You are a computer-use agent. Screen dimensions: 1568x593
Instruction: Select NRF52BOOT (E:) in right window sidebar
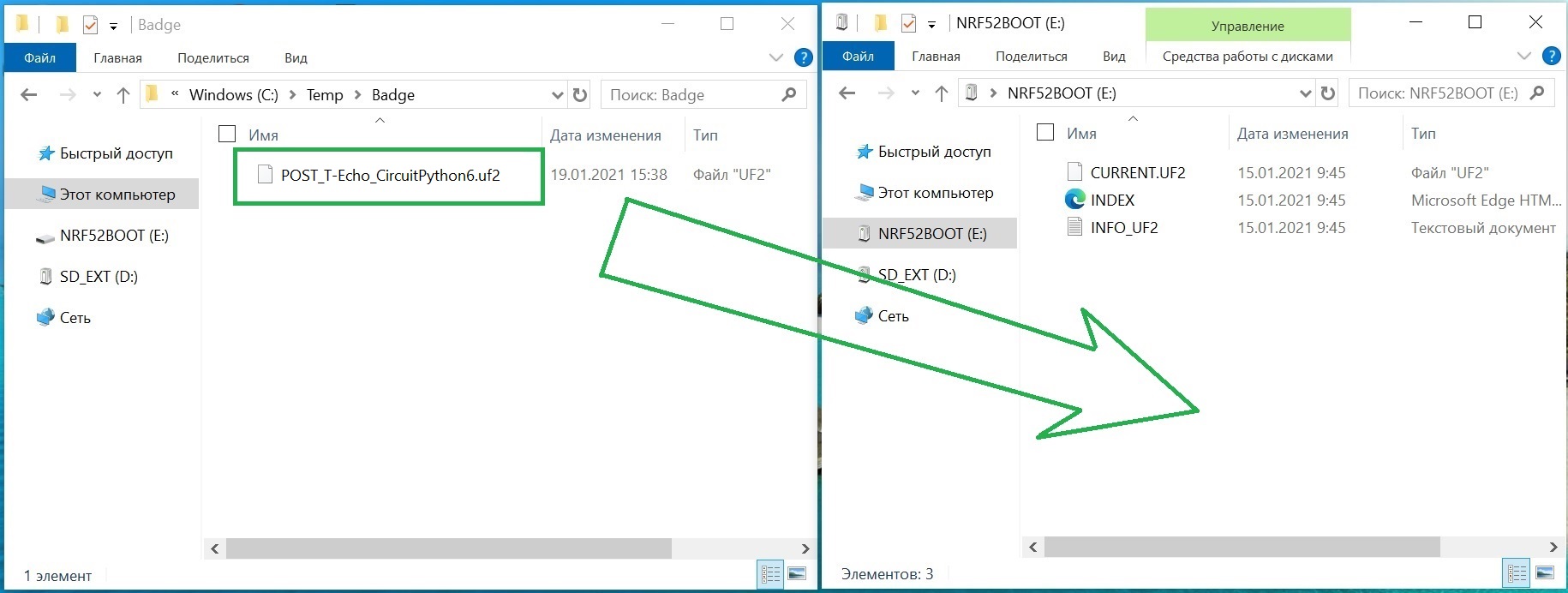coord(920,234)
